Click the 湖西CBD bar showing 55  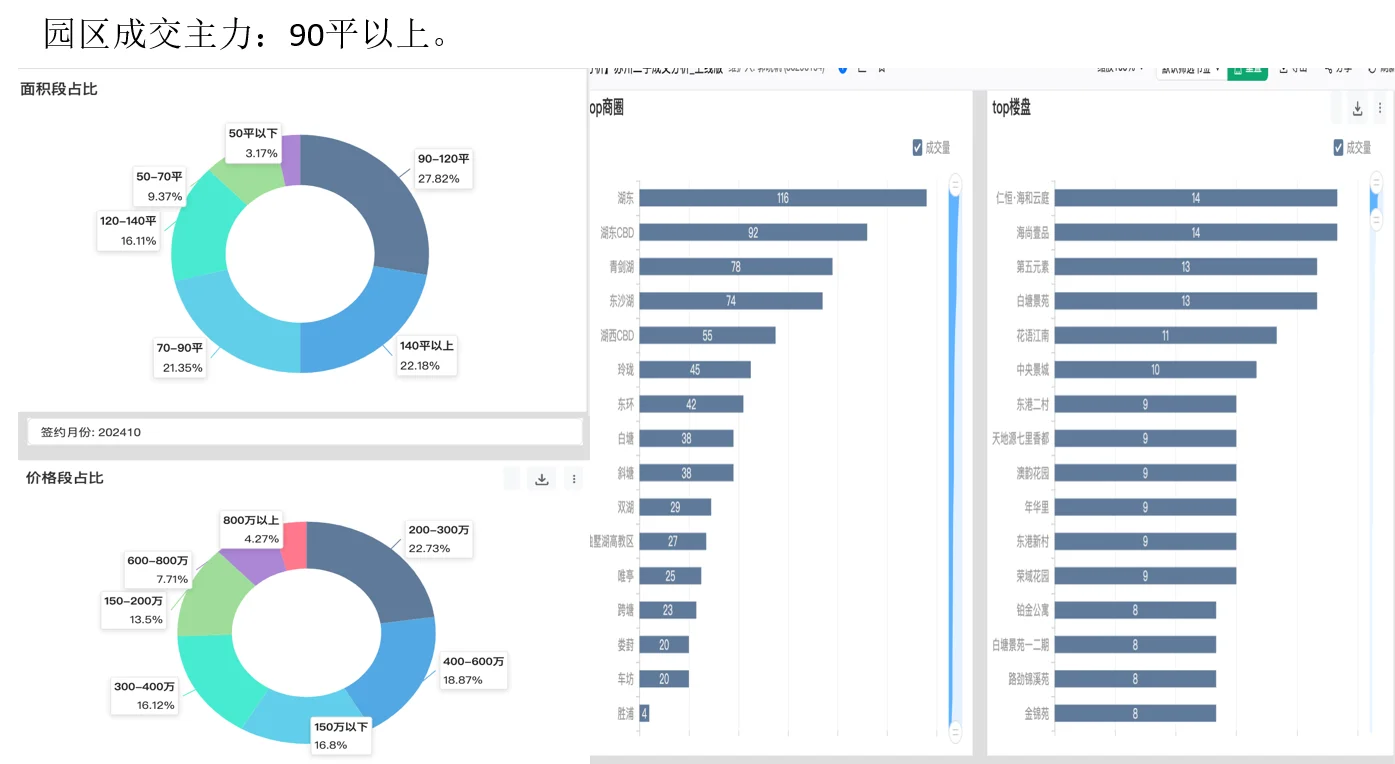coord(708,335)
